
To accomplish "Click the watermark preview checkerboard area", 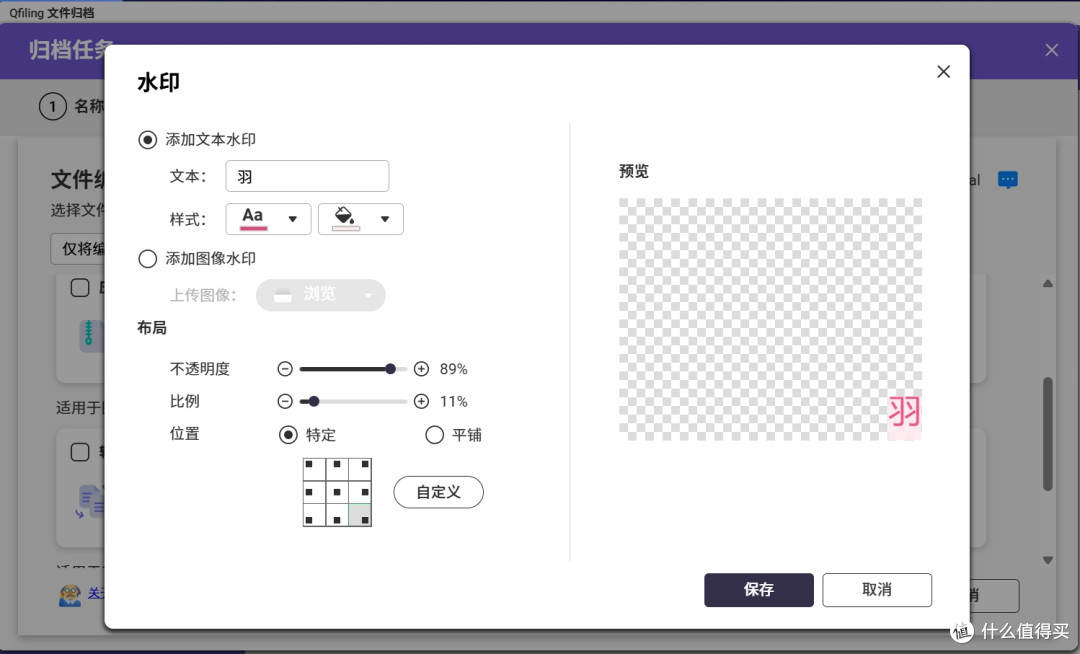I will tap(770, 319).
